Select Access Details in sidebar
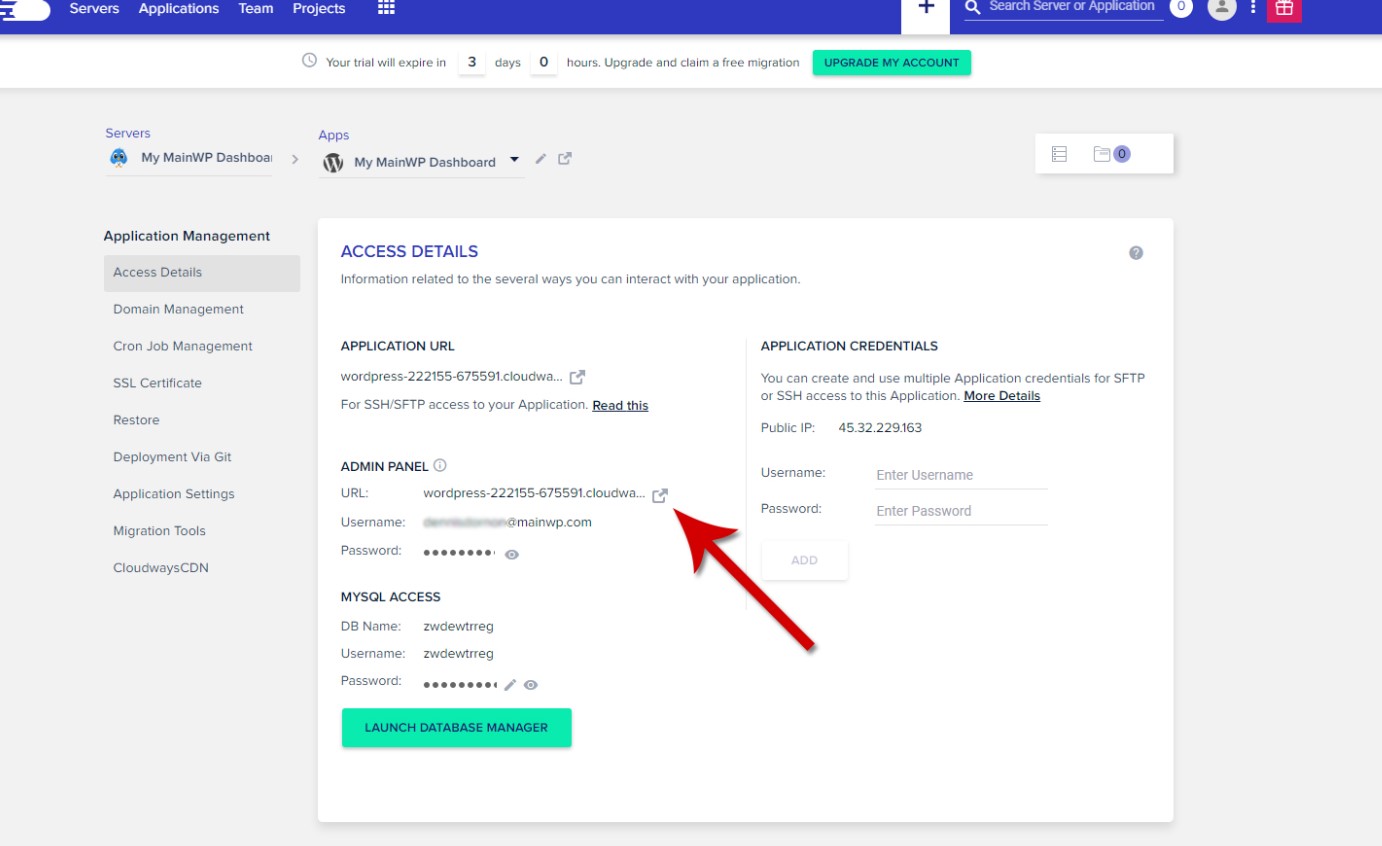The height and width of the screenshot is (846, 1382). tap(202, 272)
